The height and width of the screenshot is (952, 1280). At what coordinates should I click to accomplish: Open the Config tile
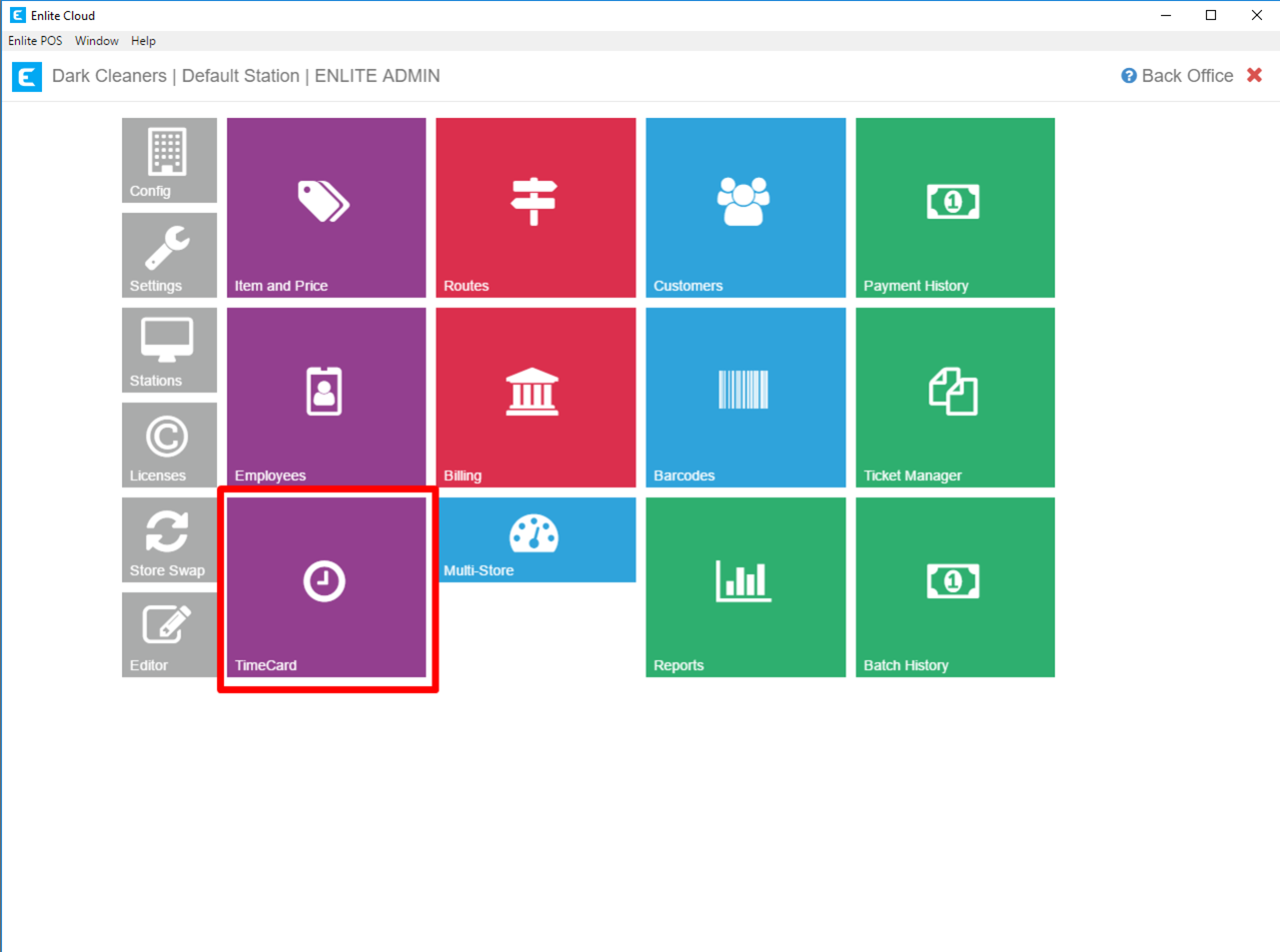coord(169,160)
